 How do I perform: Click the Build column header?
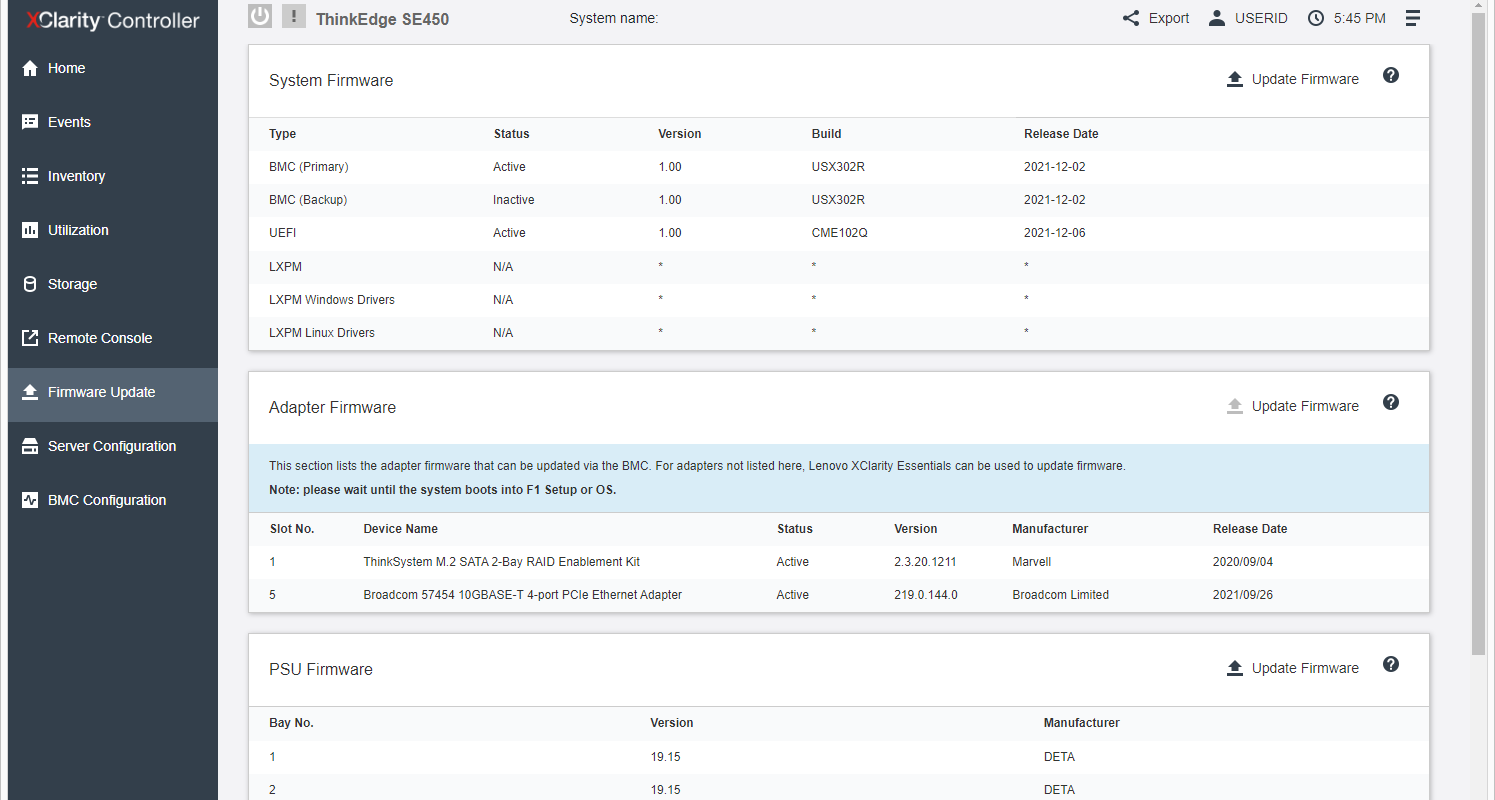pyautogui.click(x=827, y=134)
